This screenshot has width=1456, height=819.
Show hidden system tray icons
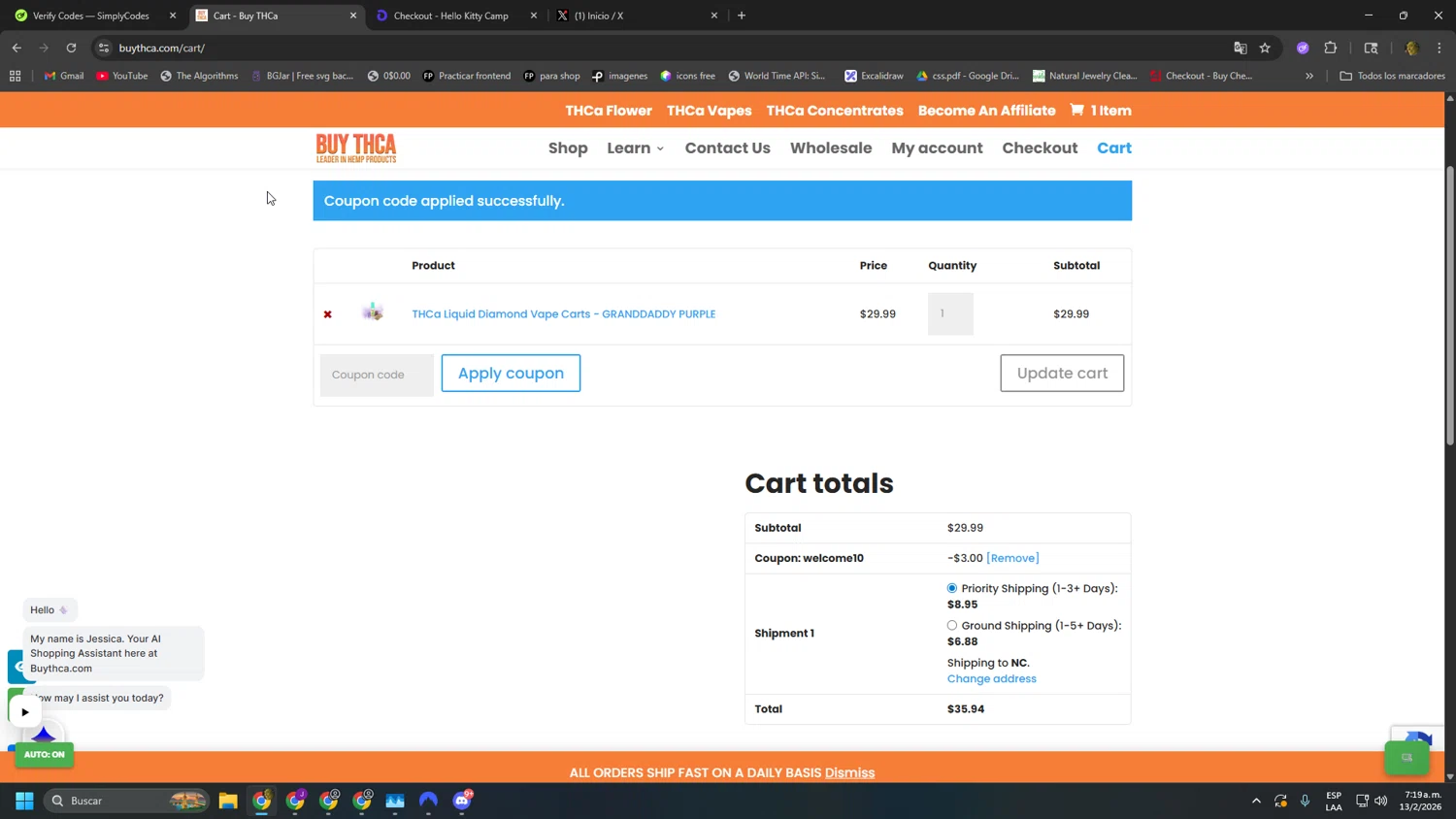click(1256, 801)
